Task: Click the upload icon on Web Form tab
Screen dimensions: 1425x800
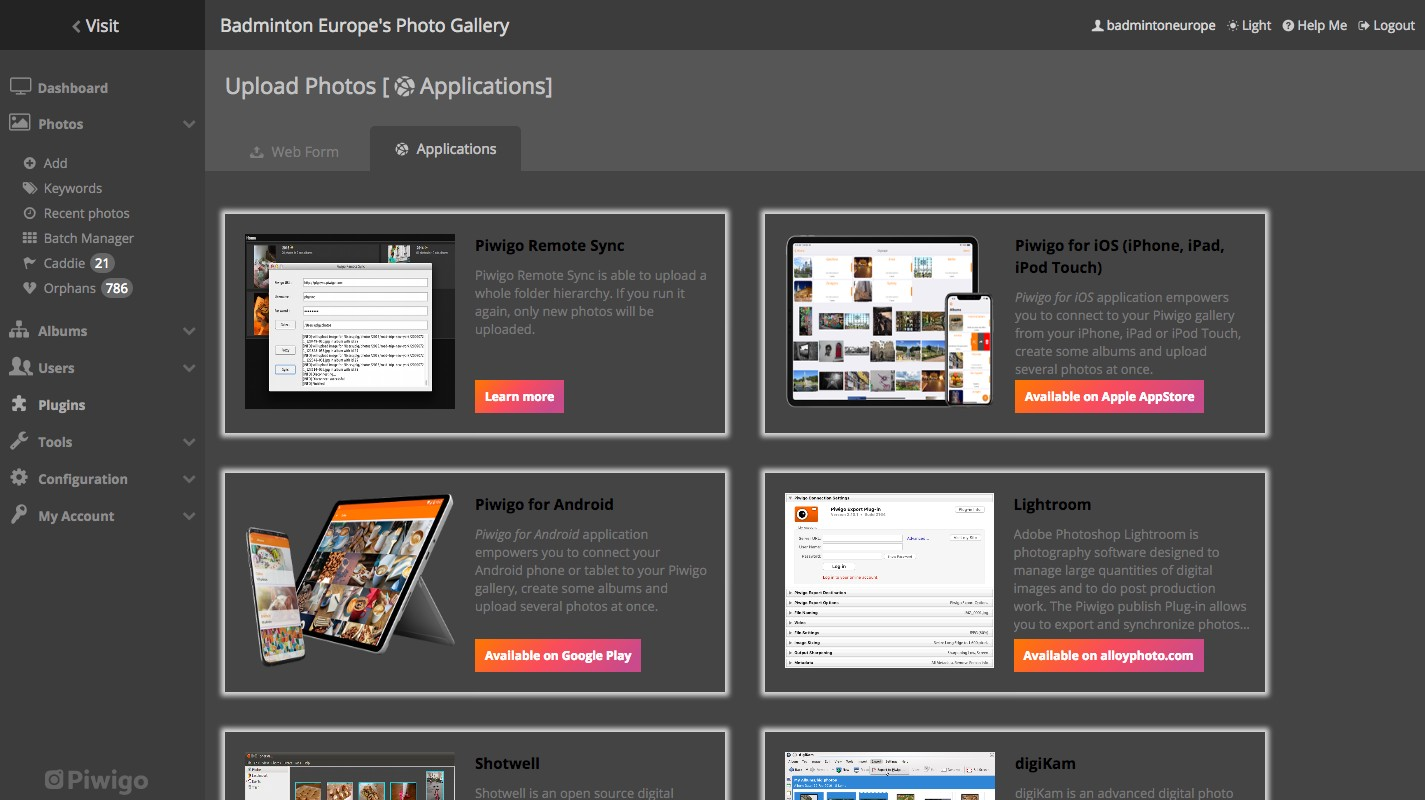Action: [257, 152]
